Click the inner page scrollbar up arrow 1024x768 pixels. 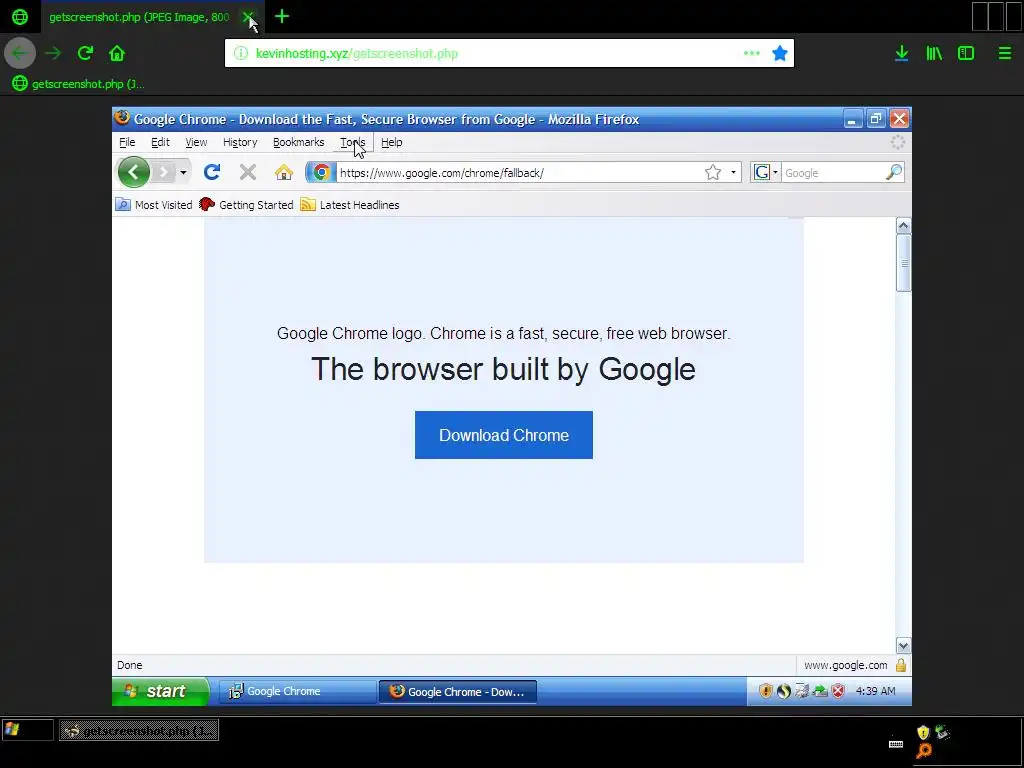[903, 226]
